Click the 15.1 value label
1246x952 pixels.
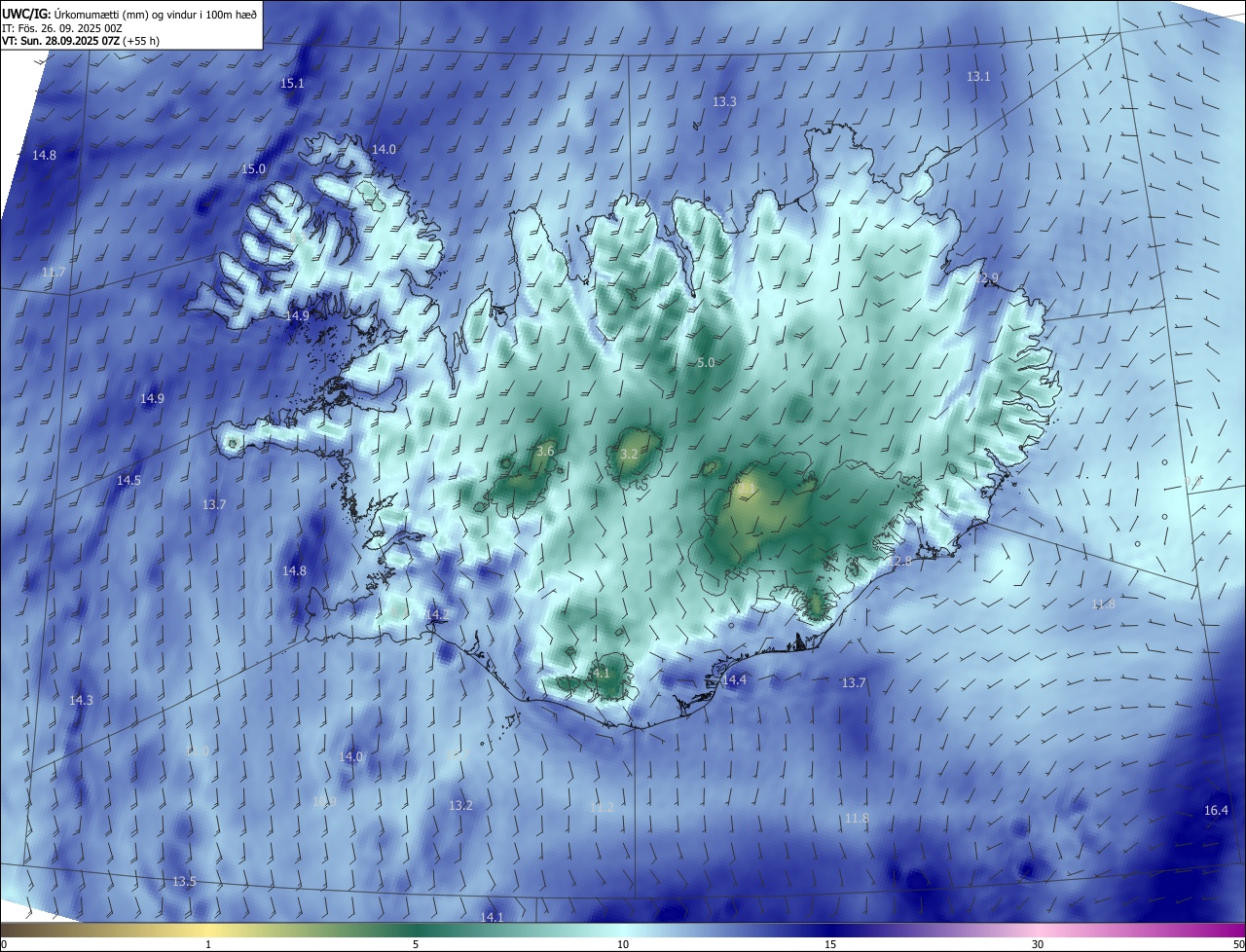pos(292,84)
